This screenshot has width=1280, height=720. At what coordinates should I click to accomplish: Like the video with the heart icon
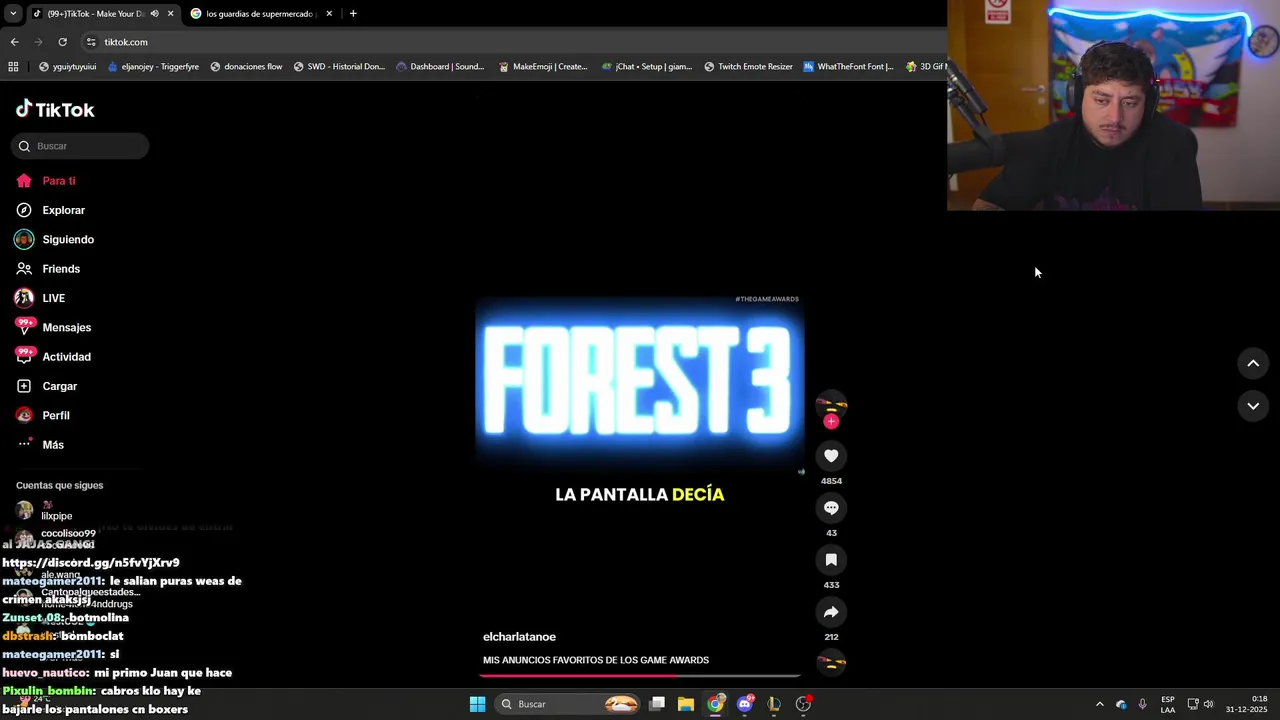click(x=831, y=456)
